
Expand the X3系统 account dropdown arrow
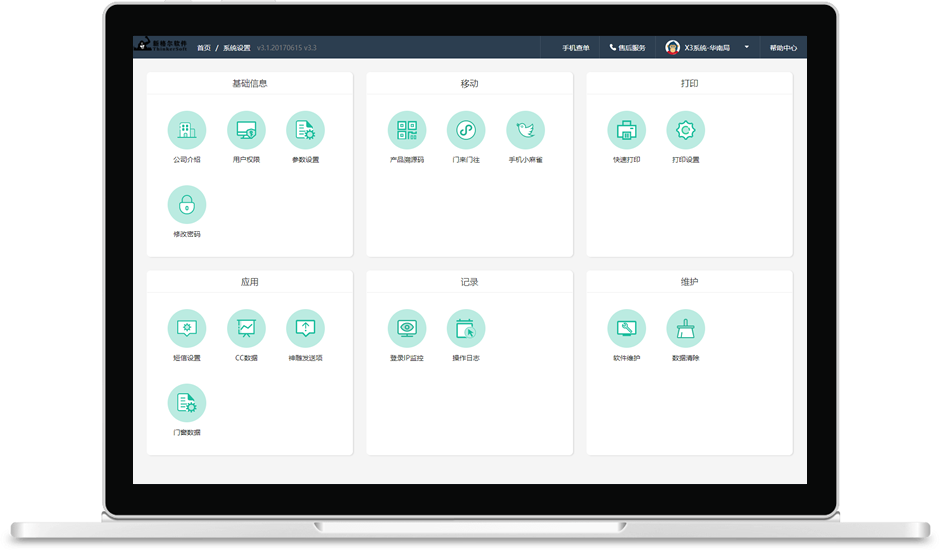coord(746,47)
